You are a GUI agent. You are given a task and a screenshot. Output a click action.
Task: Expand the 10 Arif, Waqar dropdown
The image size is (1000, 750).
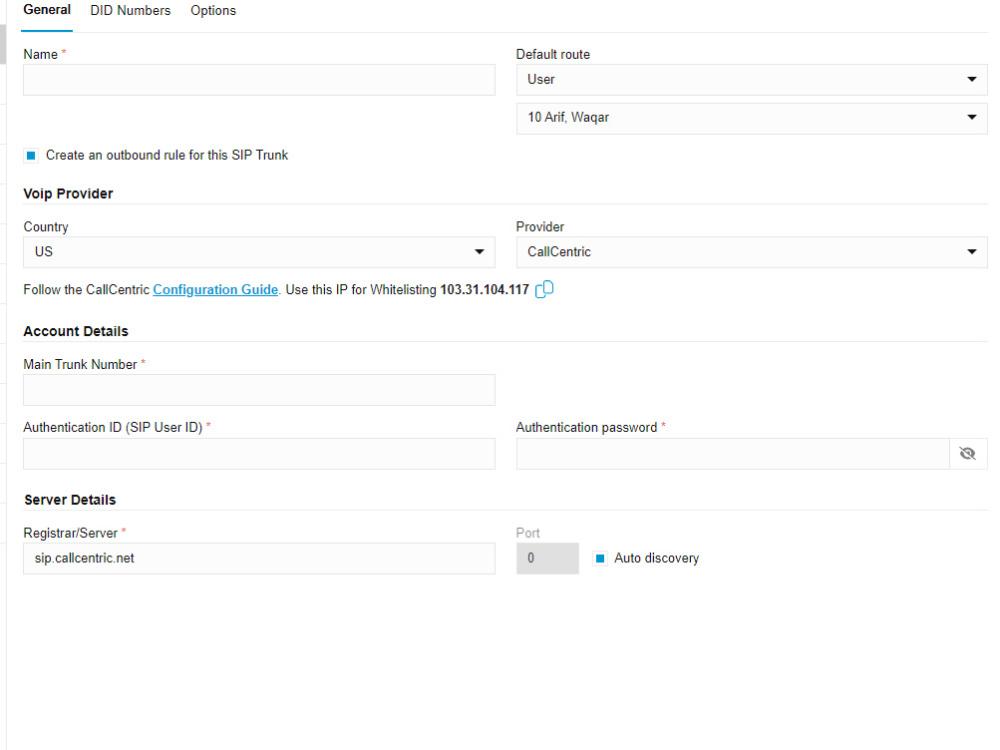[x=751, y=118]
